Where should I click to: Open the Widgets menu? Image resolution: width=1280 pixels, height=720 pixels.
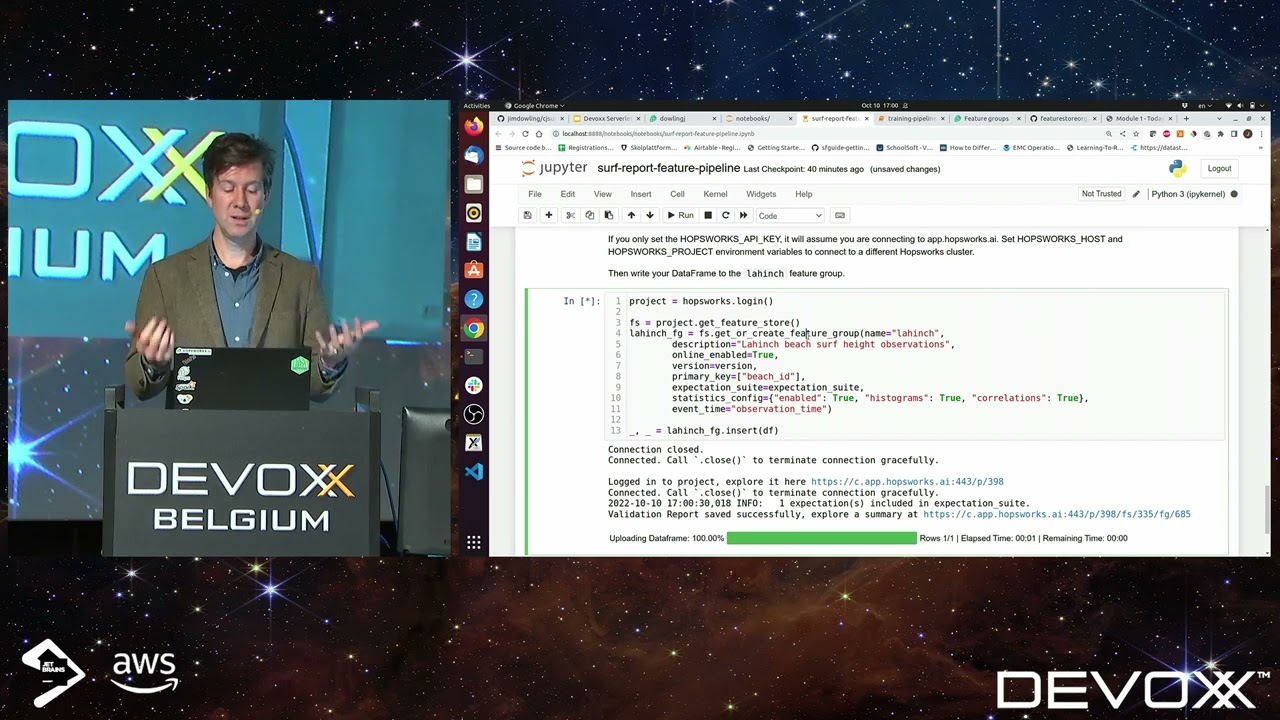pos(760,194)
